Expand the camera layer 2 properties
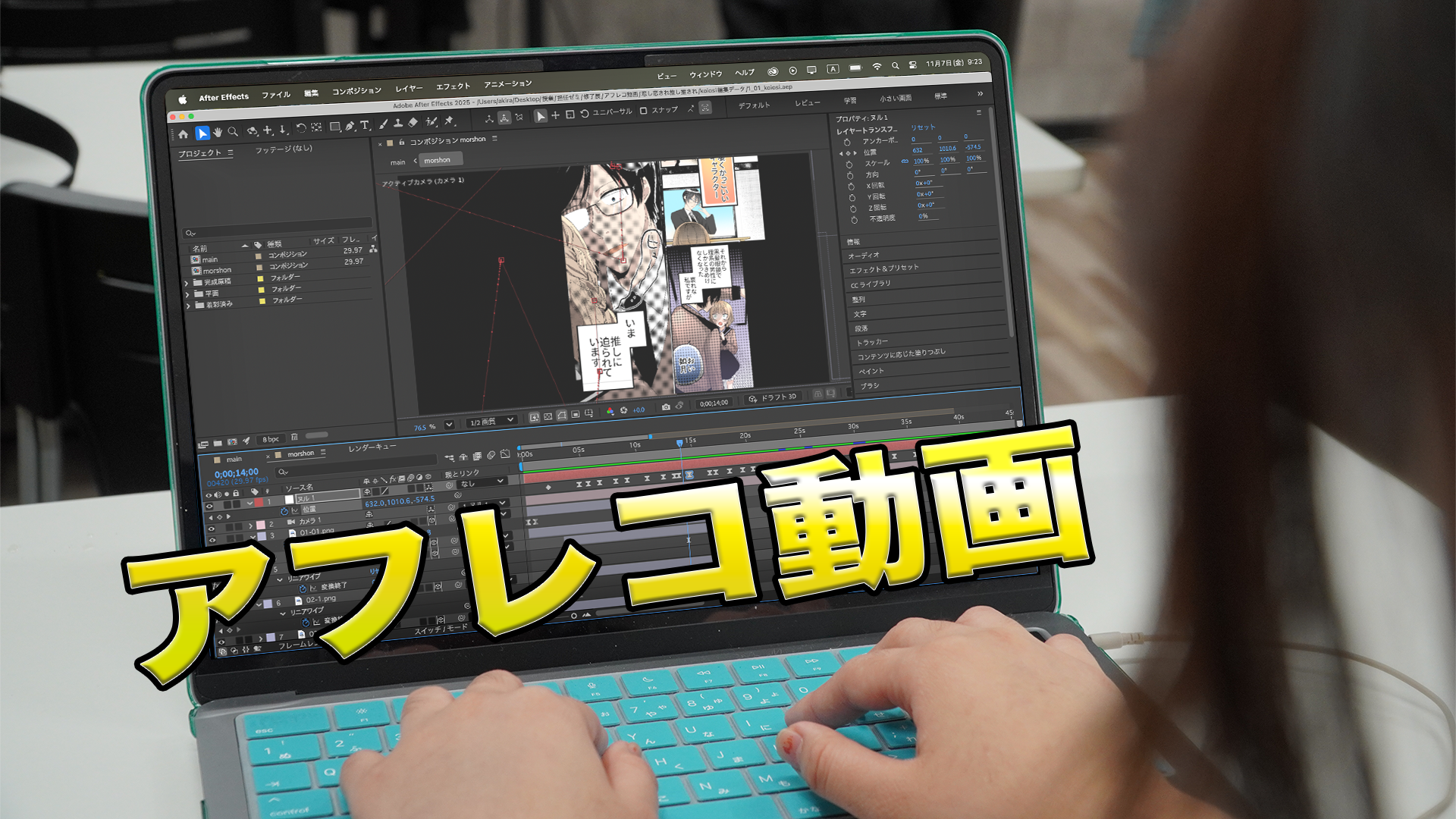The width and height of the screenshot is (1456, 819). pyautogui.click(x=250, y=525)
